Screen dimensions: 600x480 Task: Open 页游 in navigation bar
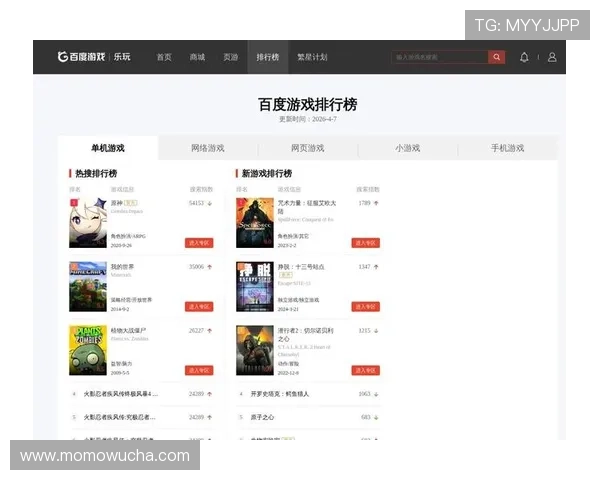pyautogui.click(x=231, y=57)
